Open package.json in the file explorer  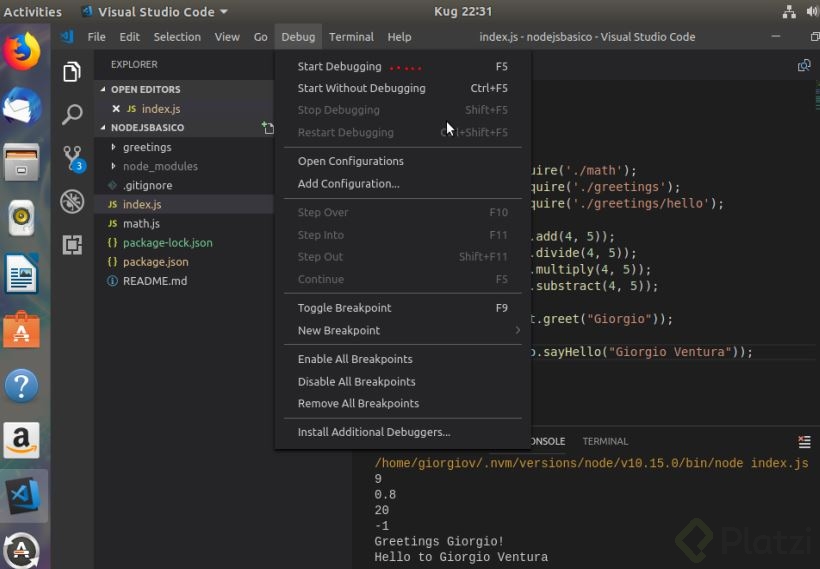pyautogui.click(x=155, y=262)
